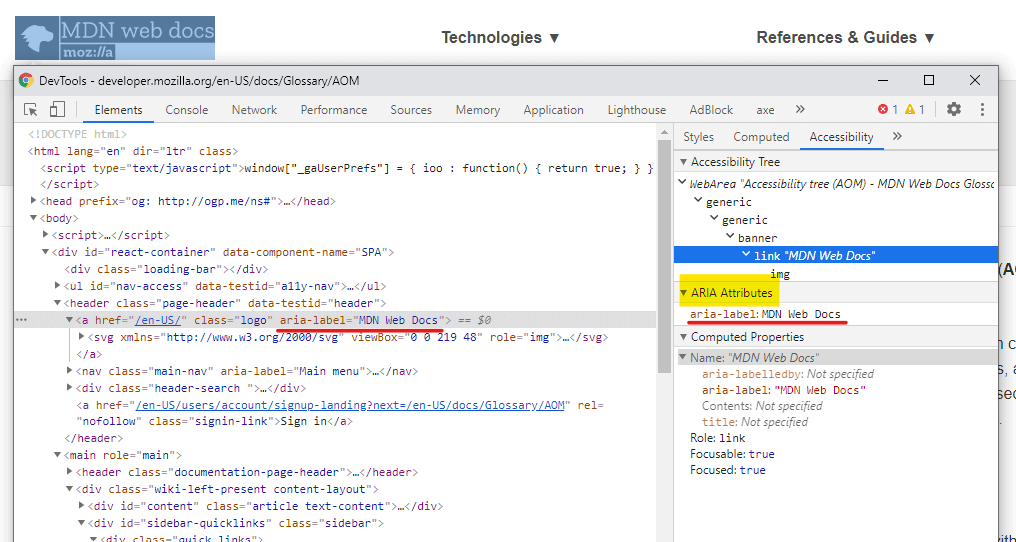
Task: Show more sidebar tabs chevron
Action: point(897,136)
